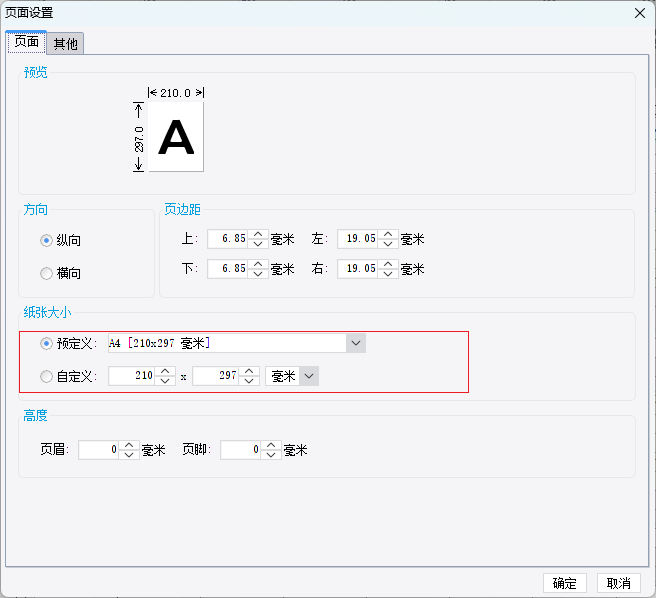Click the custom width 210 field

pos(132,376)
